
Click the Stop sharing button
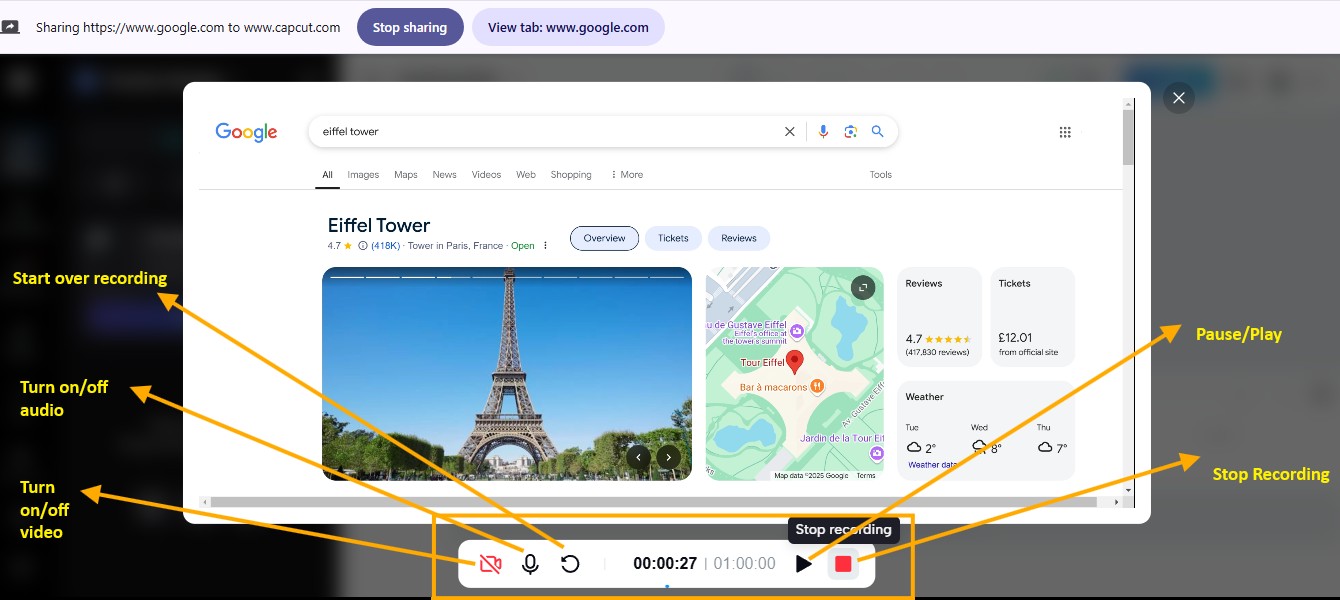[410, 27]
